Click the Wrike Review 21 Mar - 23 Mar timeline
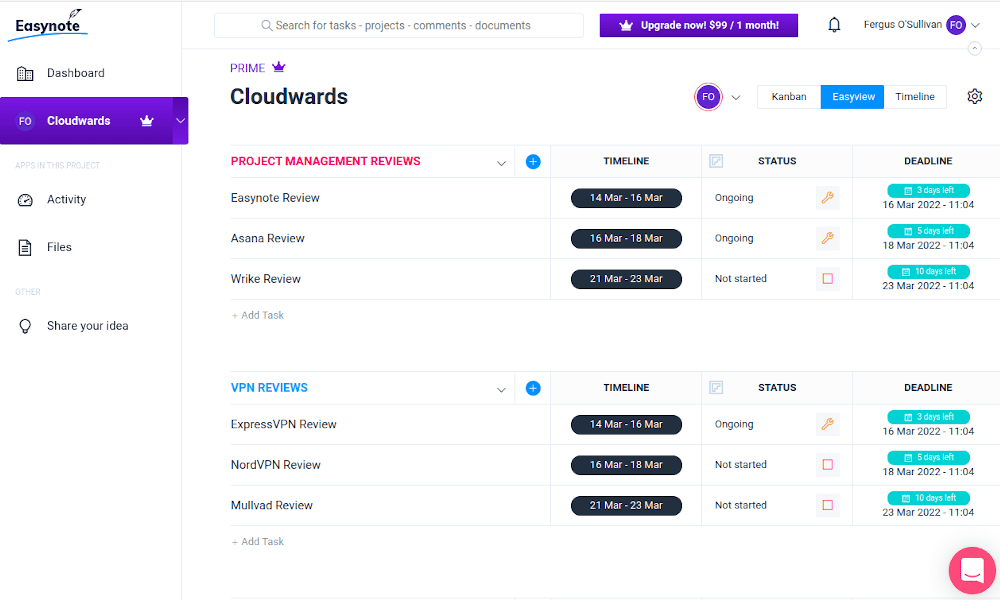Viewport: 1000px width, 600px height. tap(626, 279)
